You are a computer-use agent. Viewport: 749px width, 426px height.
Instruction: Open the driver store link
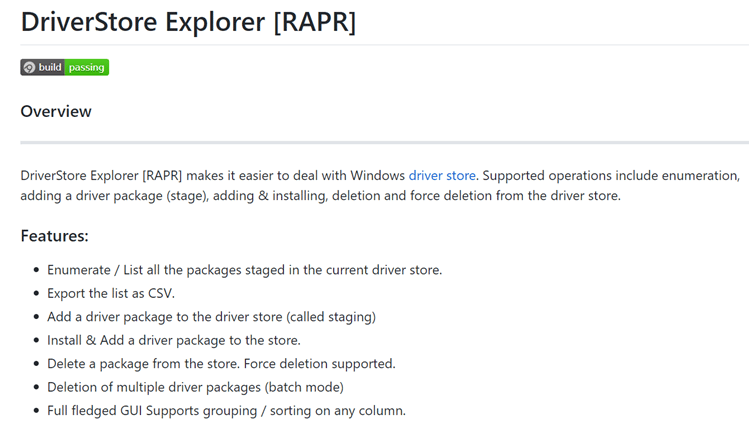coord(442,176)
